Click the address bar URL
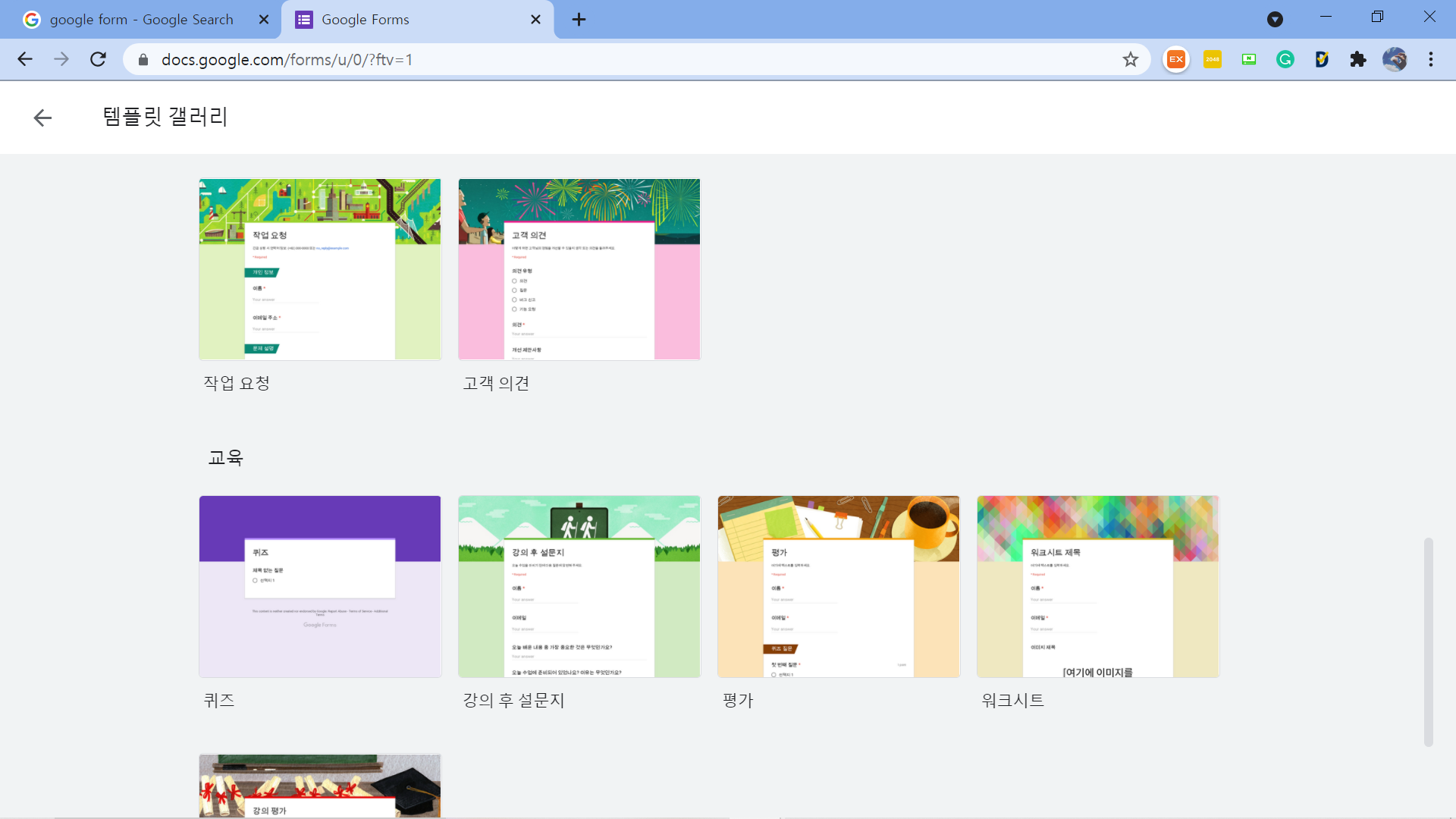The width and height of the screenshot is (1456, 819). pos(287,59)
